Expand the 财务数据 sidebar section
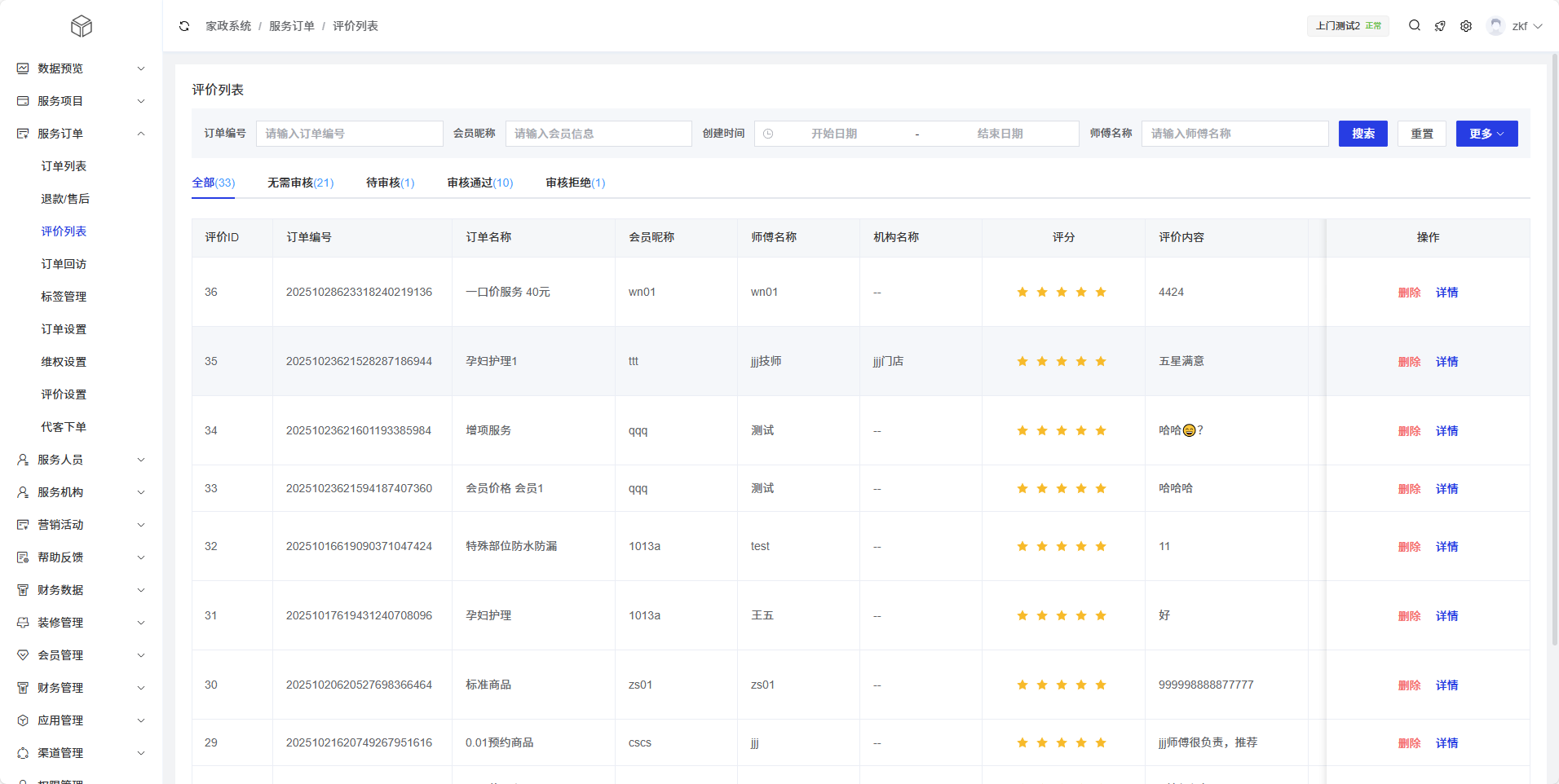1559x784 pixels. 141,590
